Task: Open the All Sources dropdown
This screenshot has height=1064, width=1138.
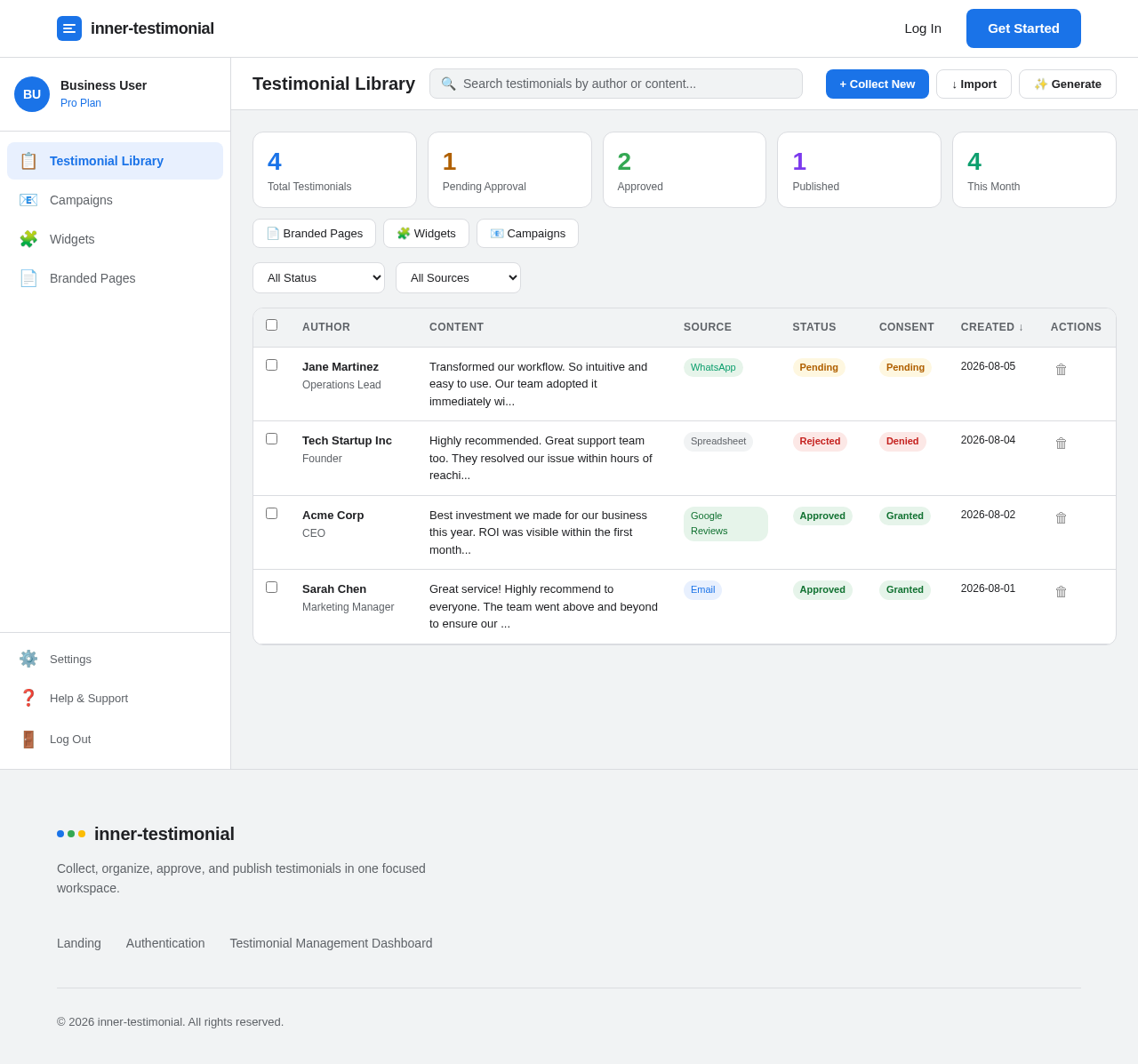Action: coord(458,277)
